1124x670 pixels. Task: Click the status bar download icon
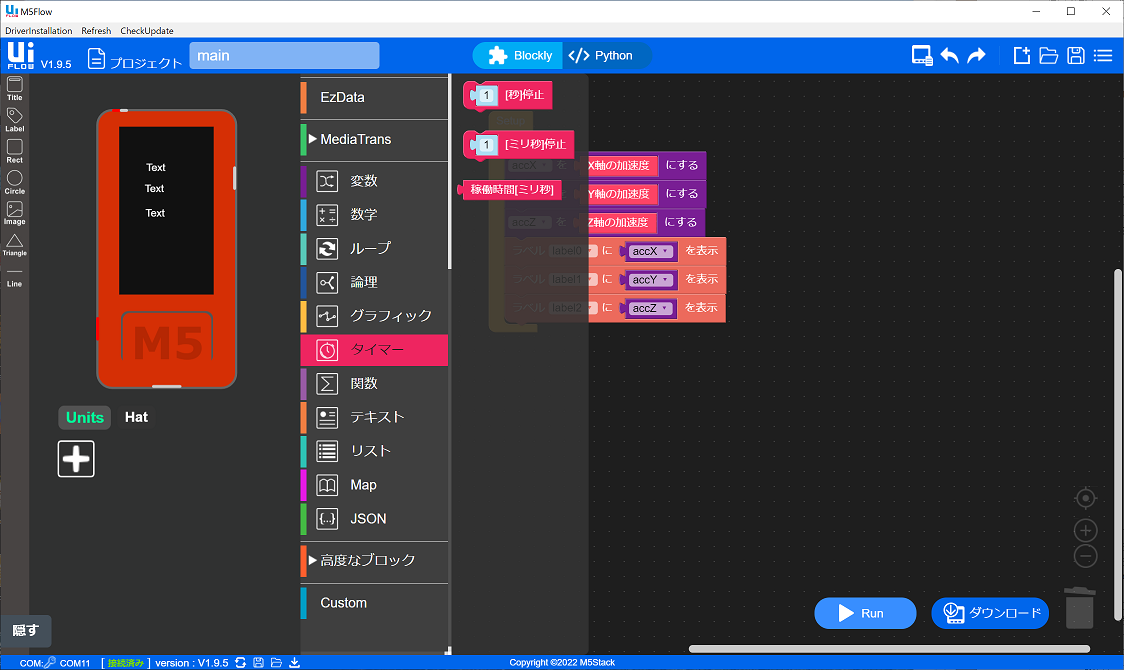295,663
